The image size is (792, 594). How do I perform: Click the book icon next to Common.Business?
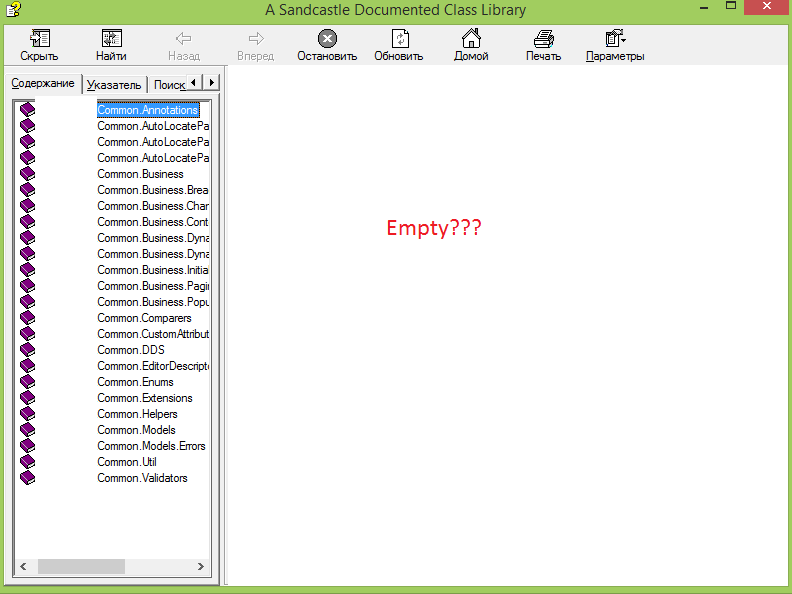pyautogui.click(x=27, y=174)
